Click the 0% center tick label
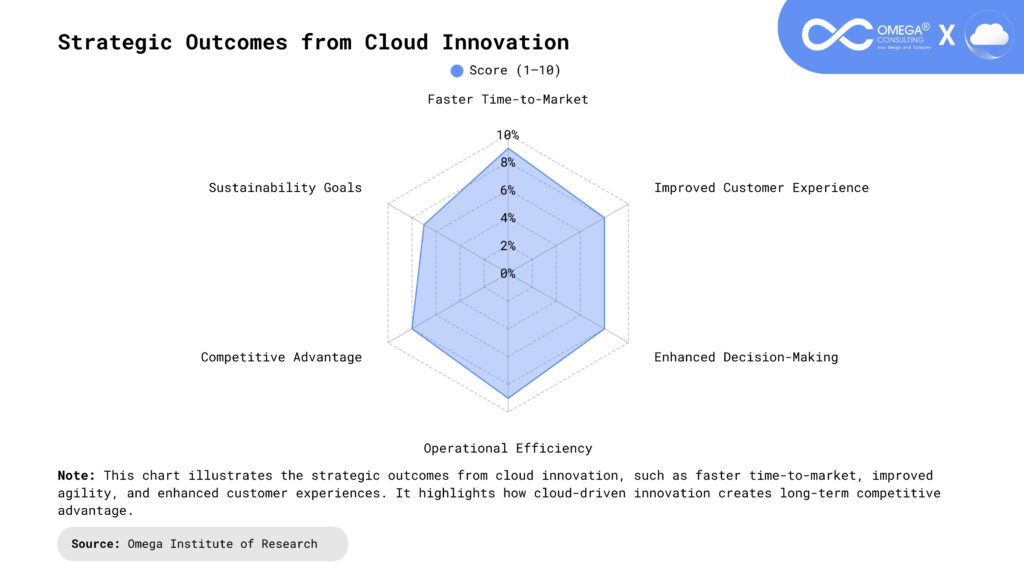 point(508,273)
